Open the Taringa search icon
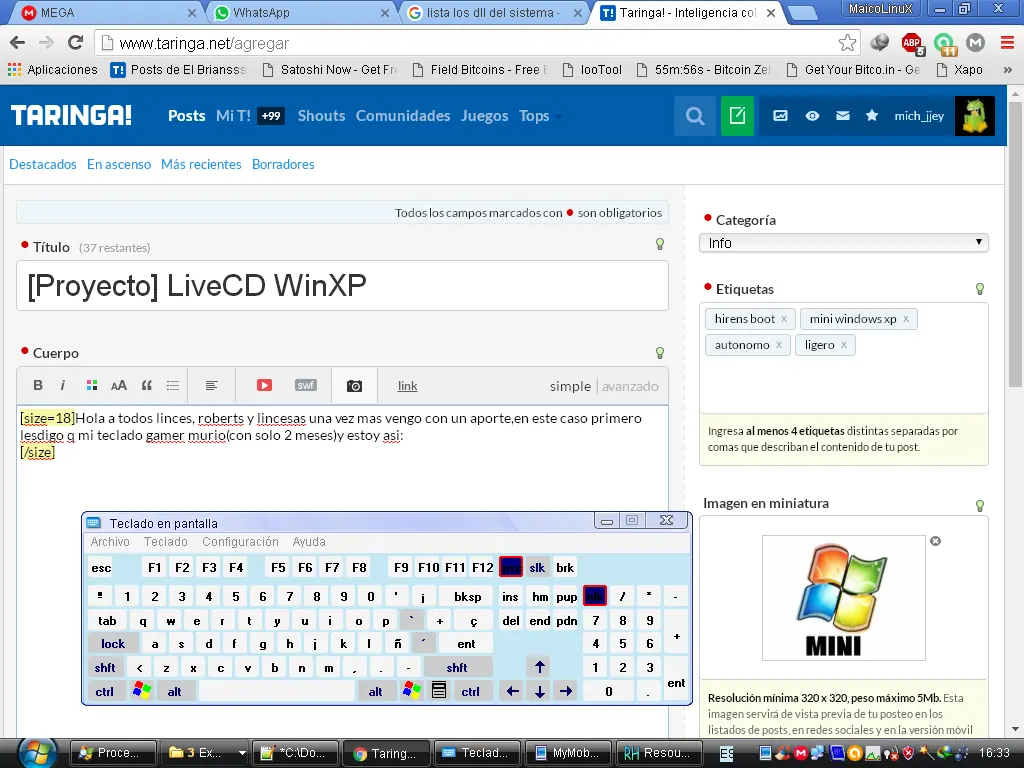This screenshot has width=1024, height=768. 695,116
